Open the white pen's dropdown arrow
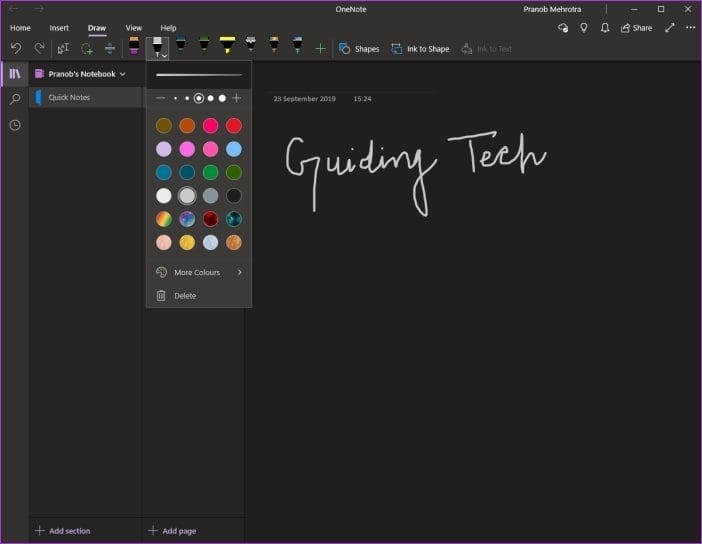Screen dimensions: 702x544 (165, 56)
